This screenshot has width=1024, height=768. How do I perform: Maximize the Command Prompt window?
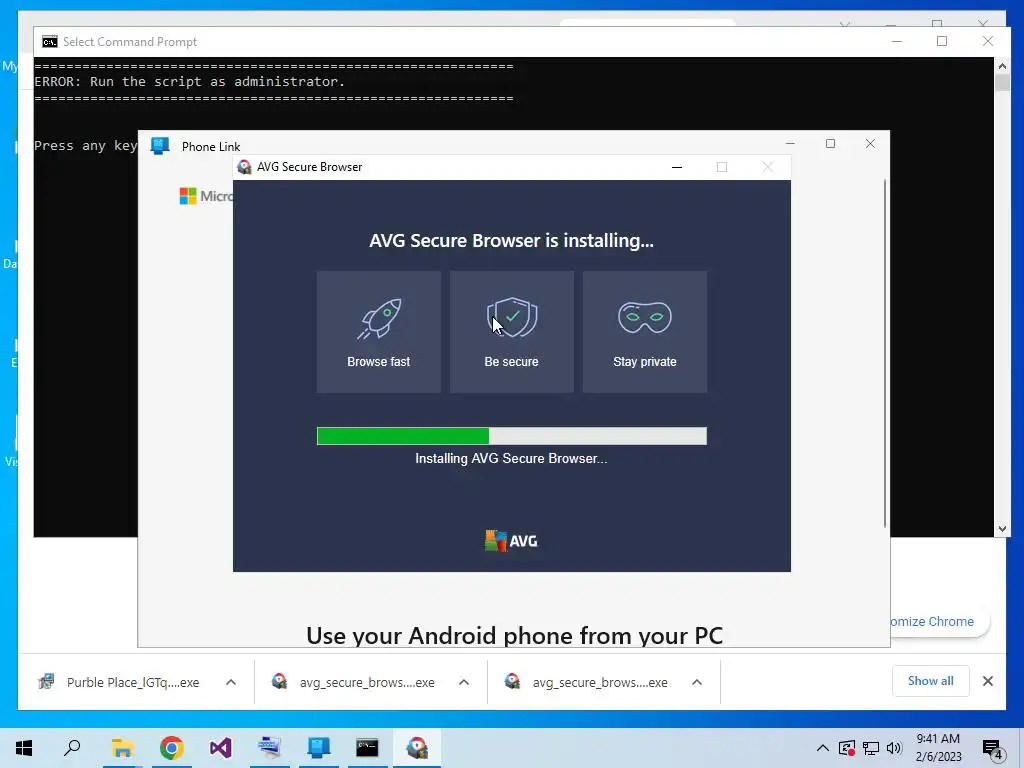[x=942, y=41]
